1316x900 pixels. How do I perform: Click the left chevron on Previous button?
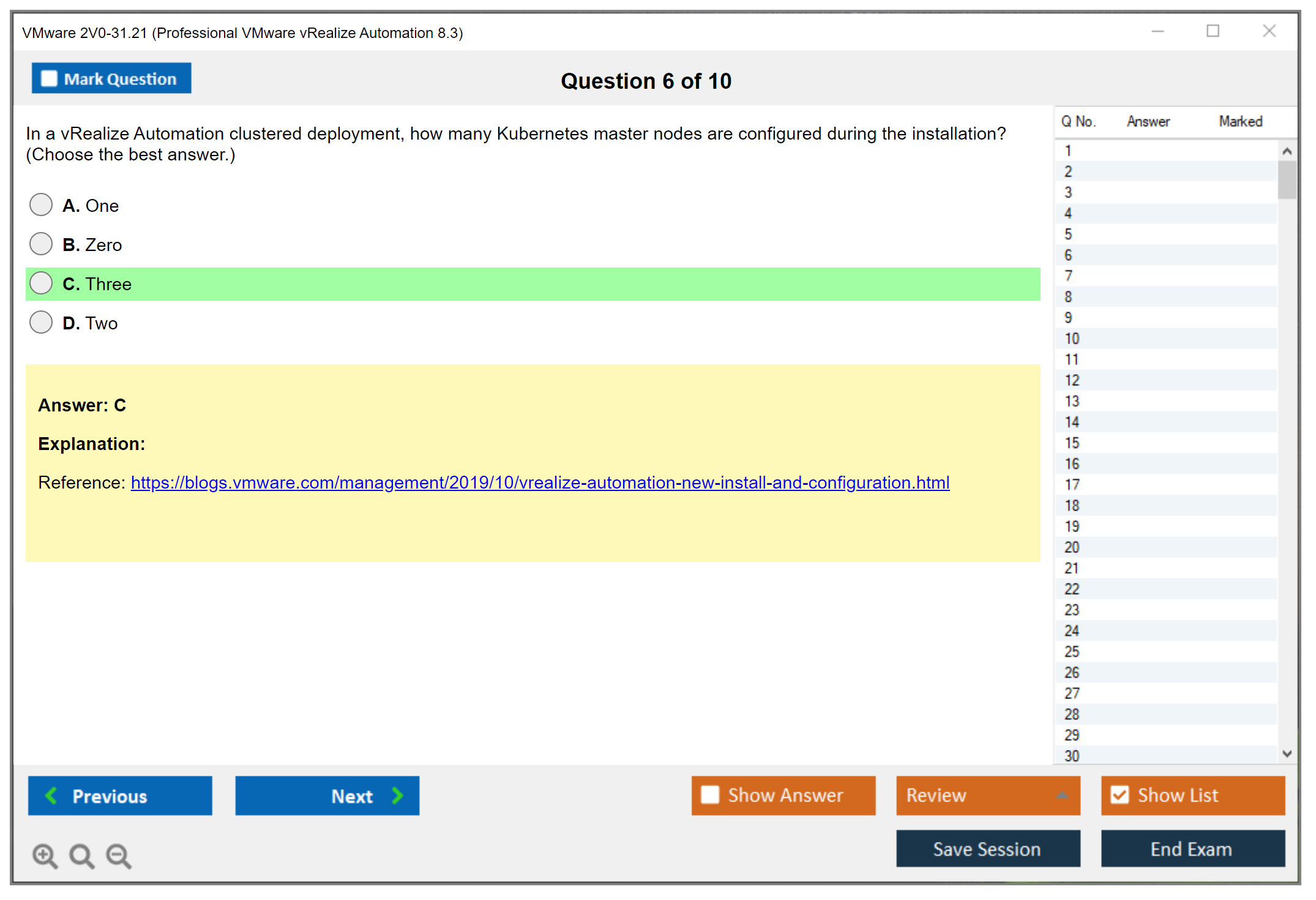[x=51, y=795]
